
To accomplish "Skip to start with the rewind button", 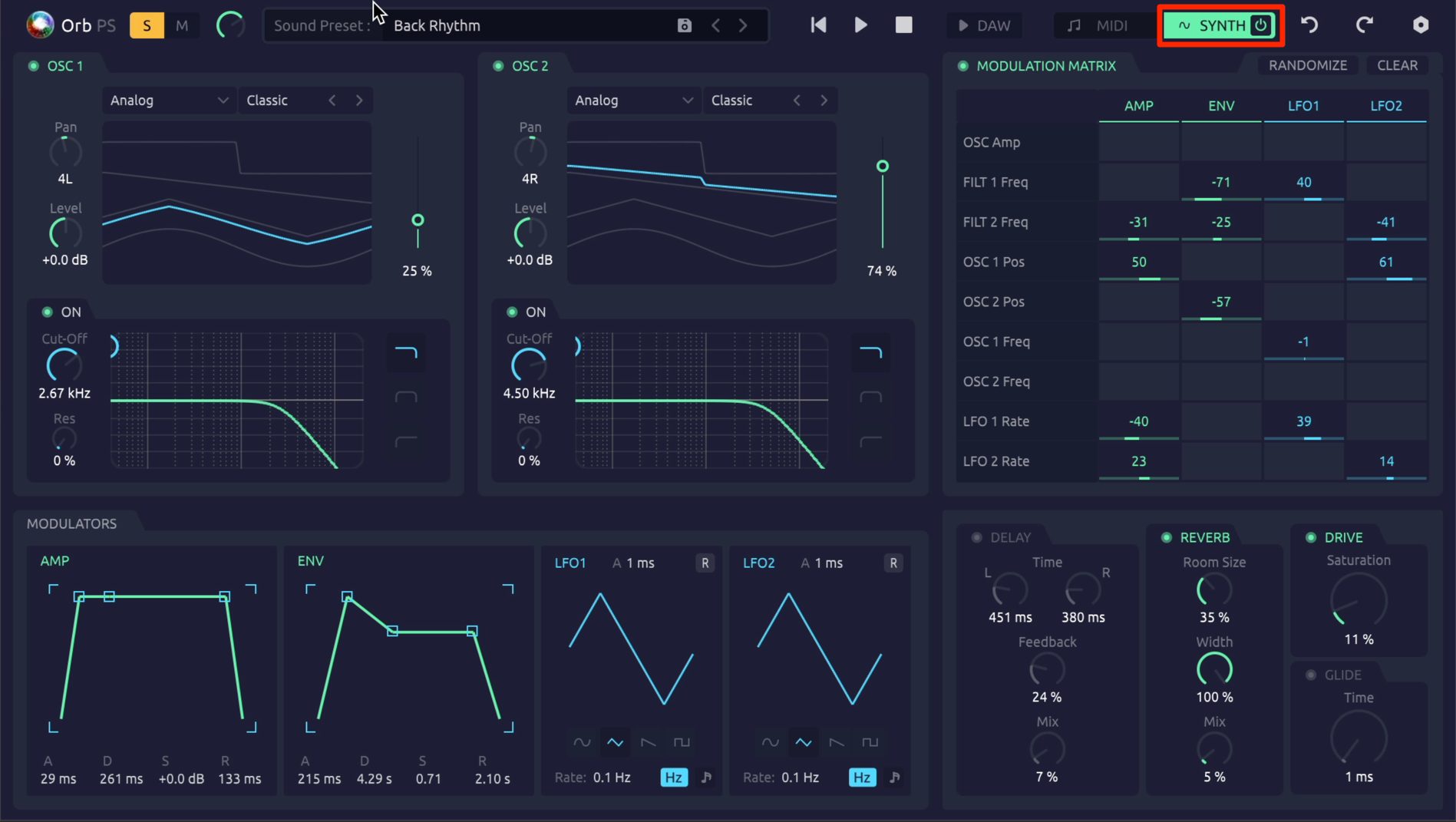I will (x=818, y=25).
